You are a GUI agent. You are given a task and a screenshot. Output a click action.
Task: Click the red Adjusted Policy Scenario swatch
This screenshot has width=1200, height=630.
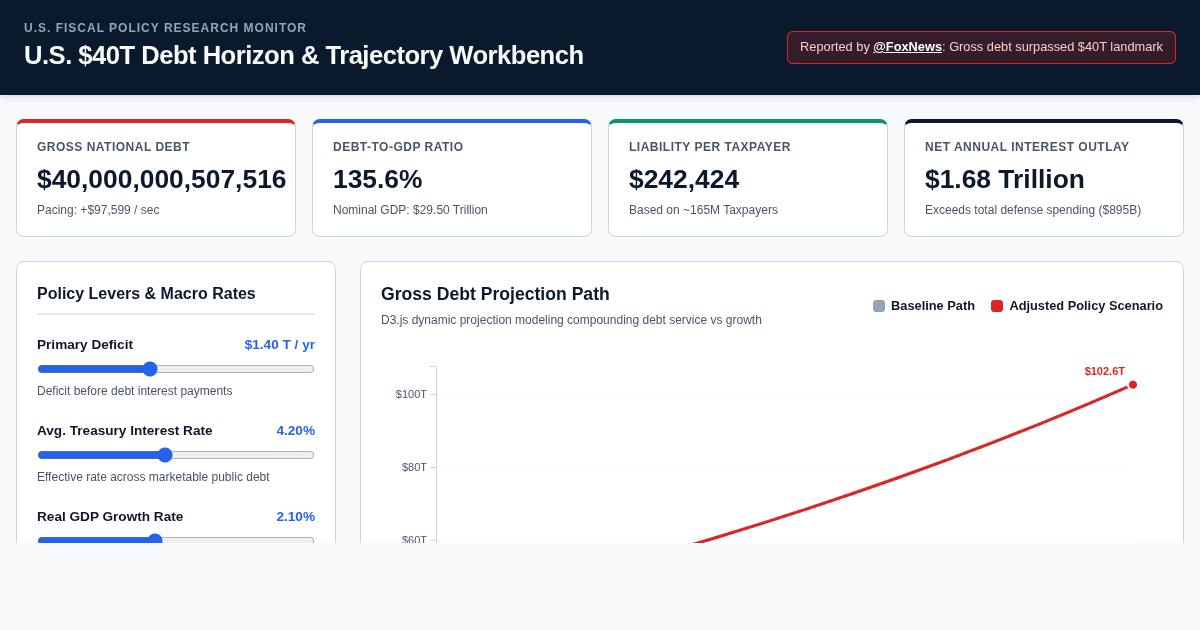[x=997, y=306]
